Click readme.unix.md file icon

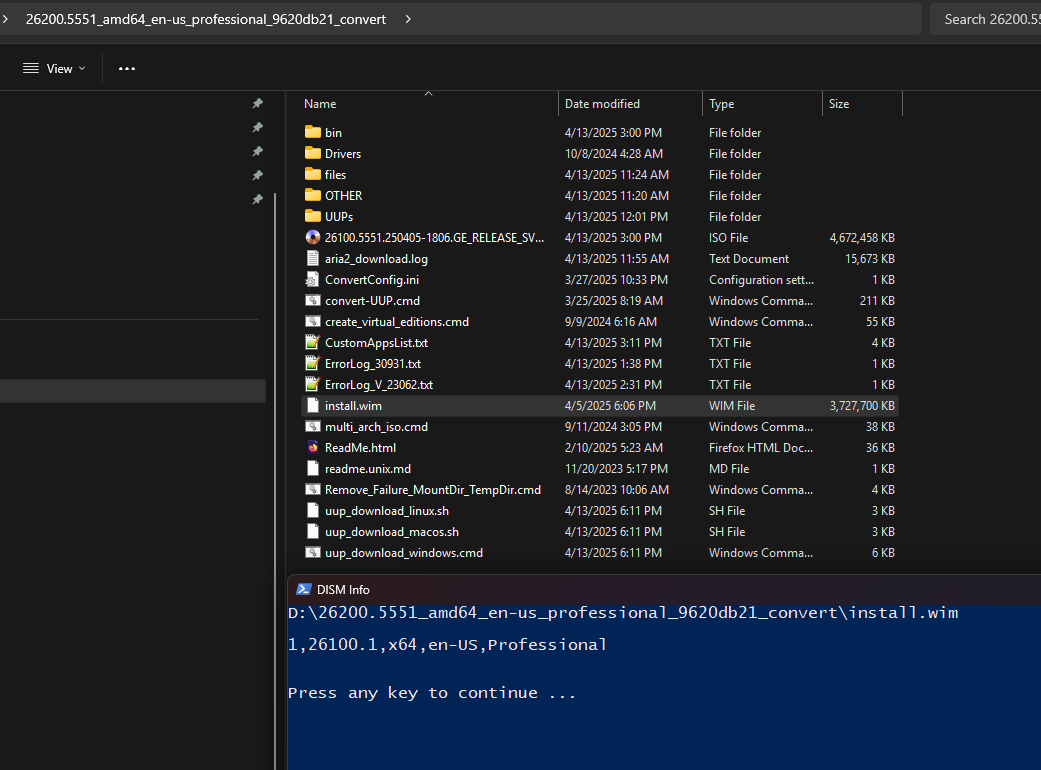pyautogui.click(x=313, y=469)
